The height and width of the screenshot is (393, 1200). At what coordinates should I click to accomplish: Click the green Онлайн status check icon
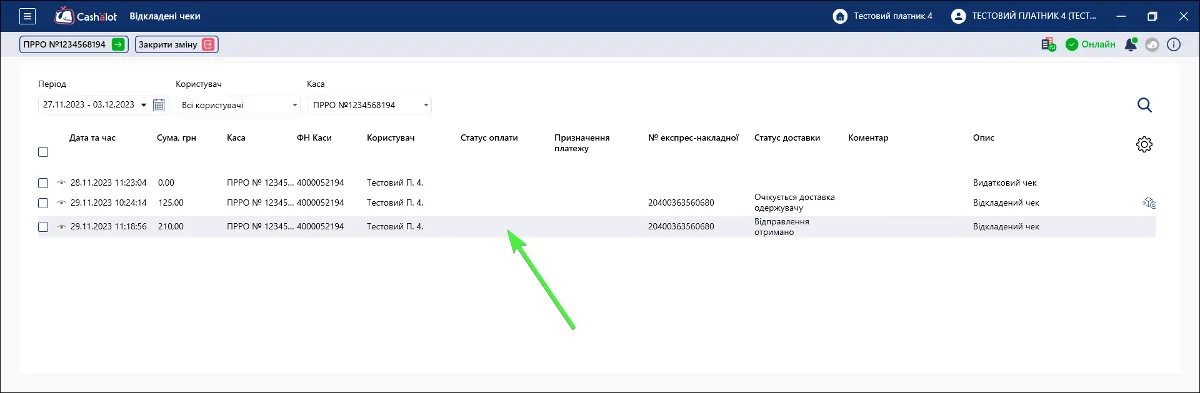[1071, 45]
